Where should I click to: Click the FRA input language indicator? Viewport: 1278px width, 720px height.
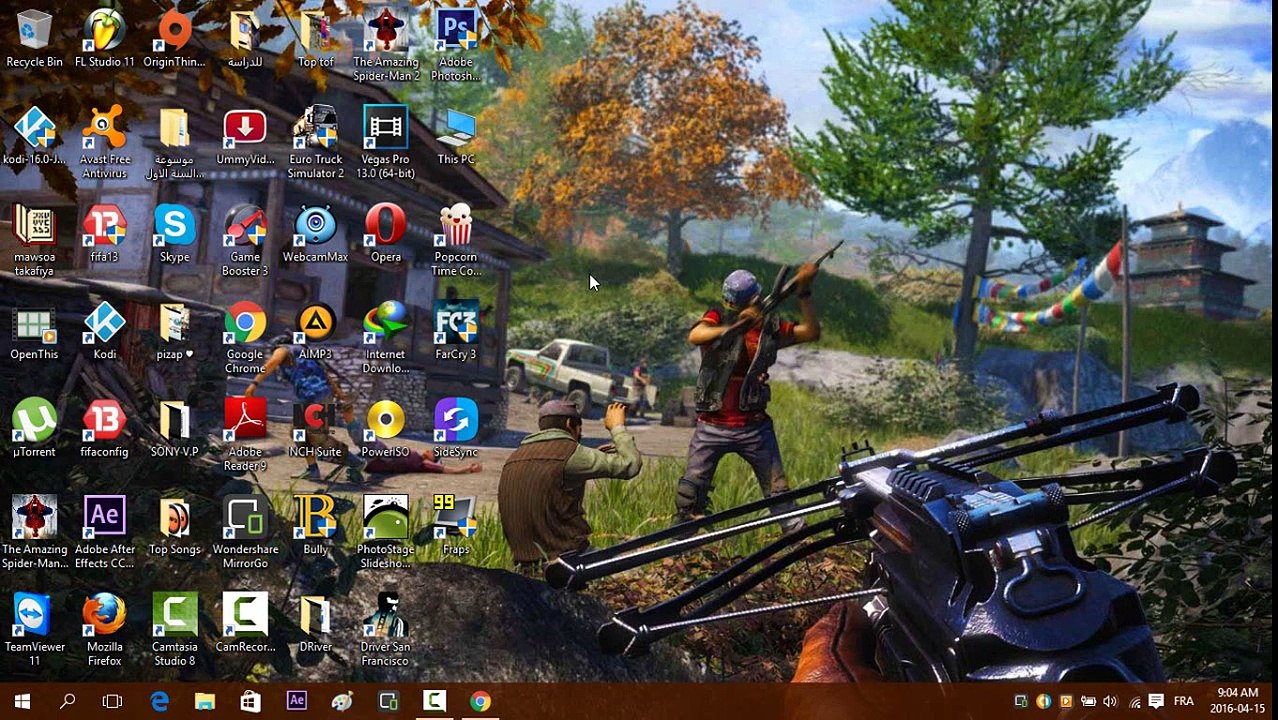(x=1183, y=702)
